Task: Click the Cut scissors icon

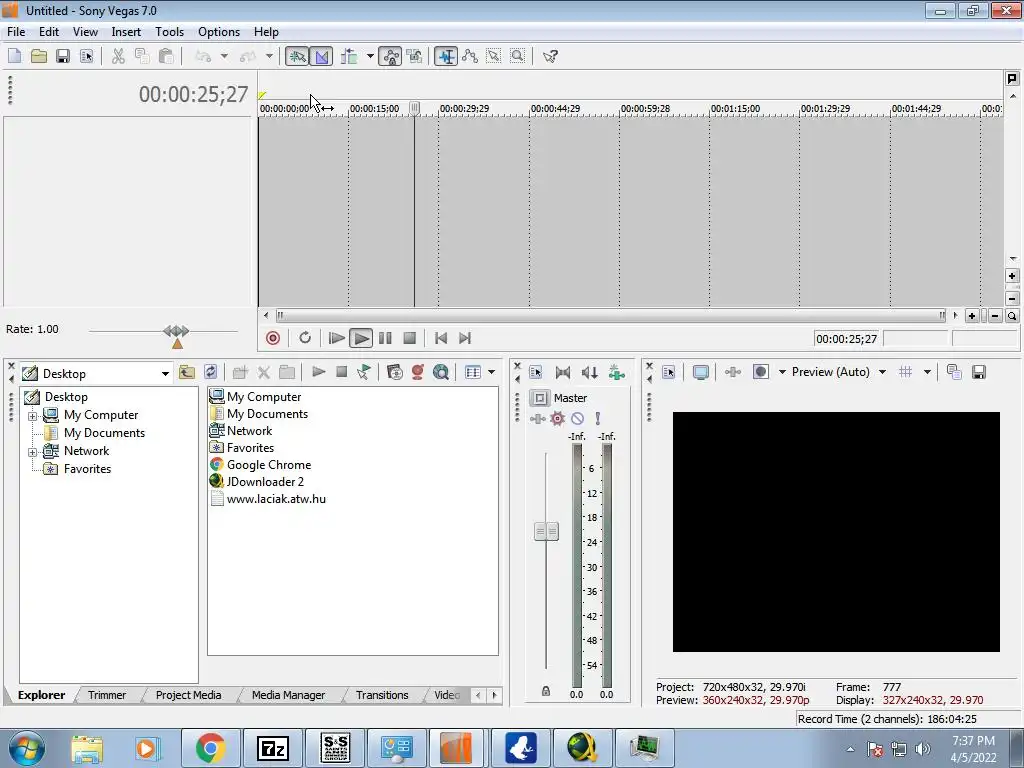Action: pyautogui.click(x=118, y=56)
